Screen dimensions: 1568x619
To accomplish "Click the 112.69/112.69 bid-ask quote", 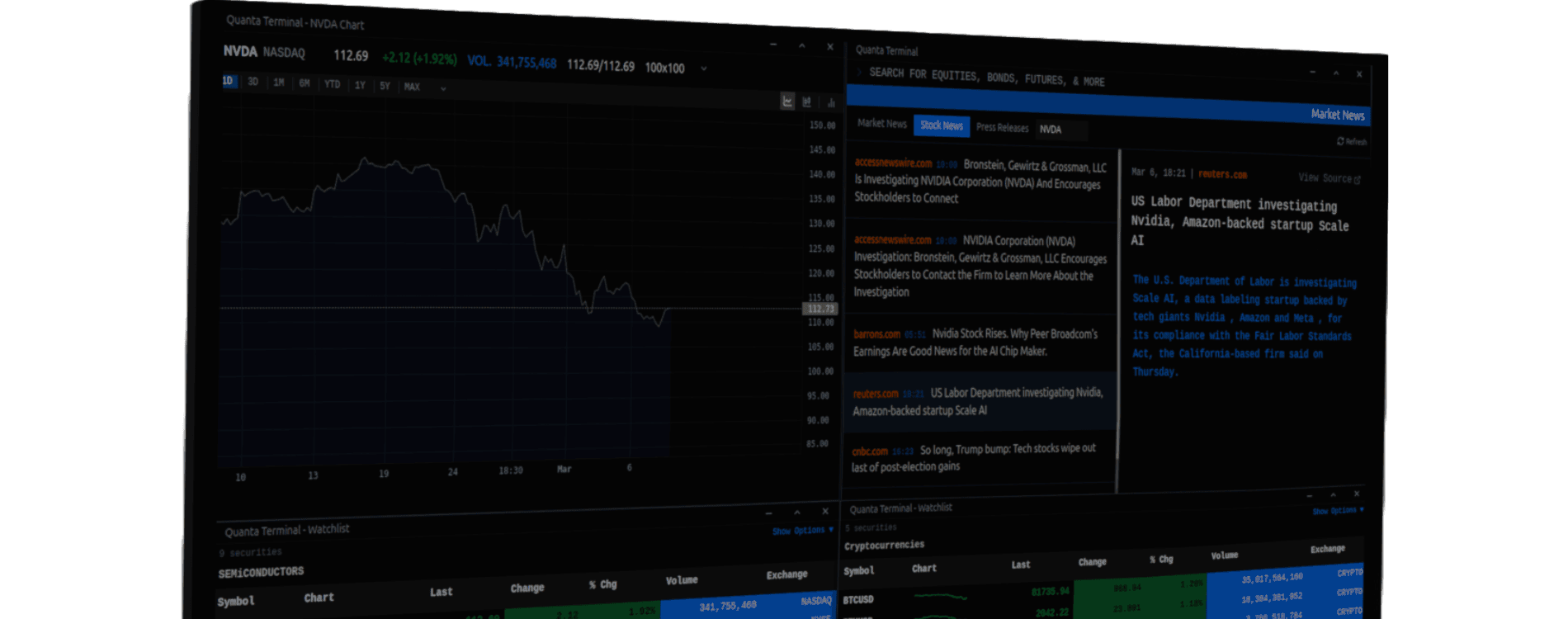I will point(601,65).
